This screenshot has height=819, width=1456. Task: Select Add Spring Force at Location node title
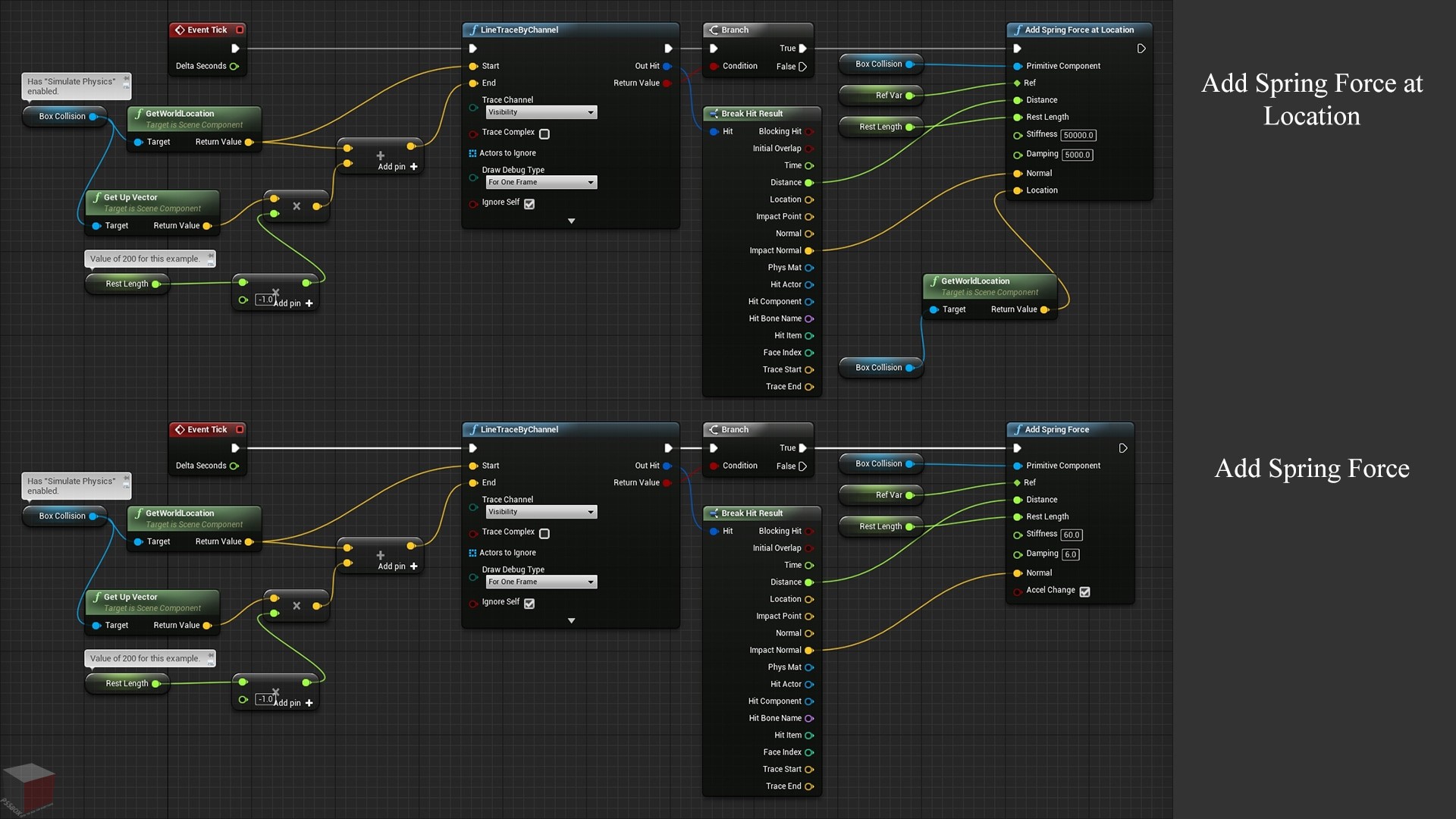[x=1079, y=30]
